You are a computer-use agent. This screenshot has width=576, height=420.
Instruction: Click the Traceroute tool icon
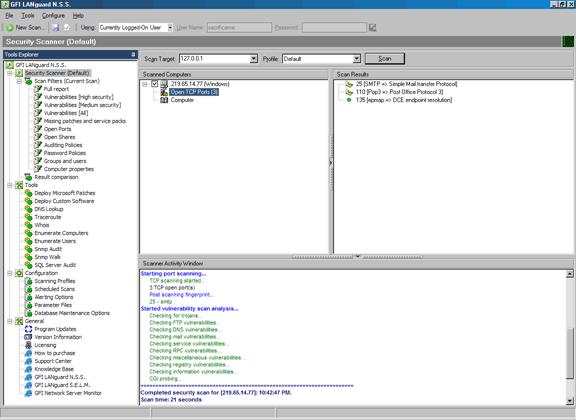tap(28, 217)
